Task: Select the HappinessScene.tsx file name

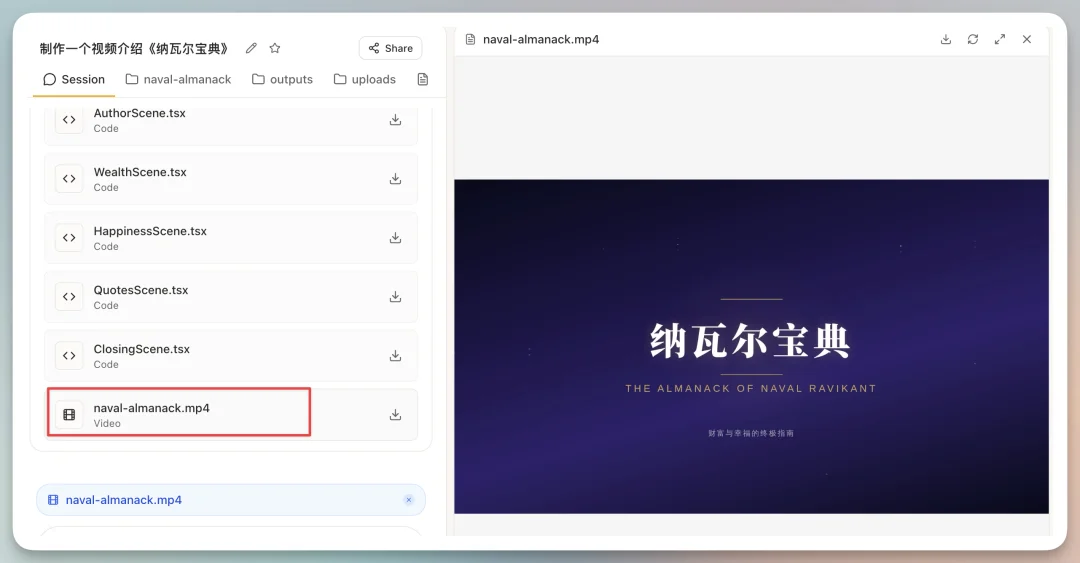Action: tap(150, 232)
